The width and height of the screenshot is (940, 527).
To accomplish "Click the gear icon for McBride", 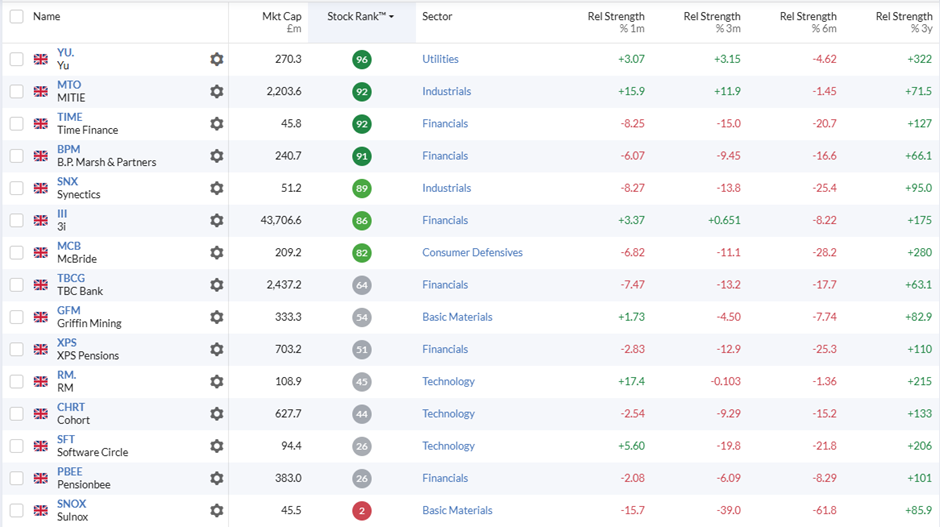I will 216,253.
